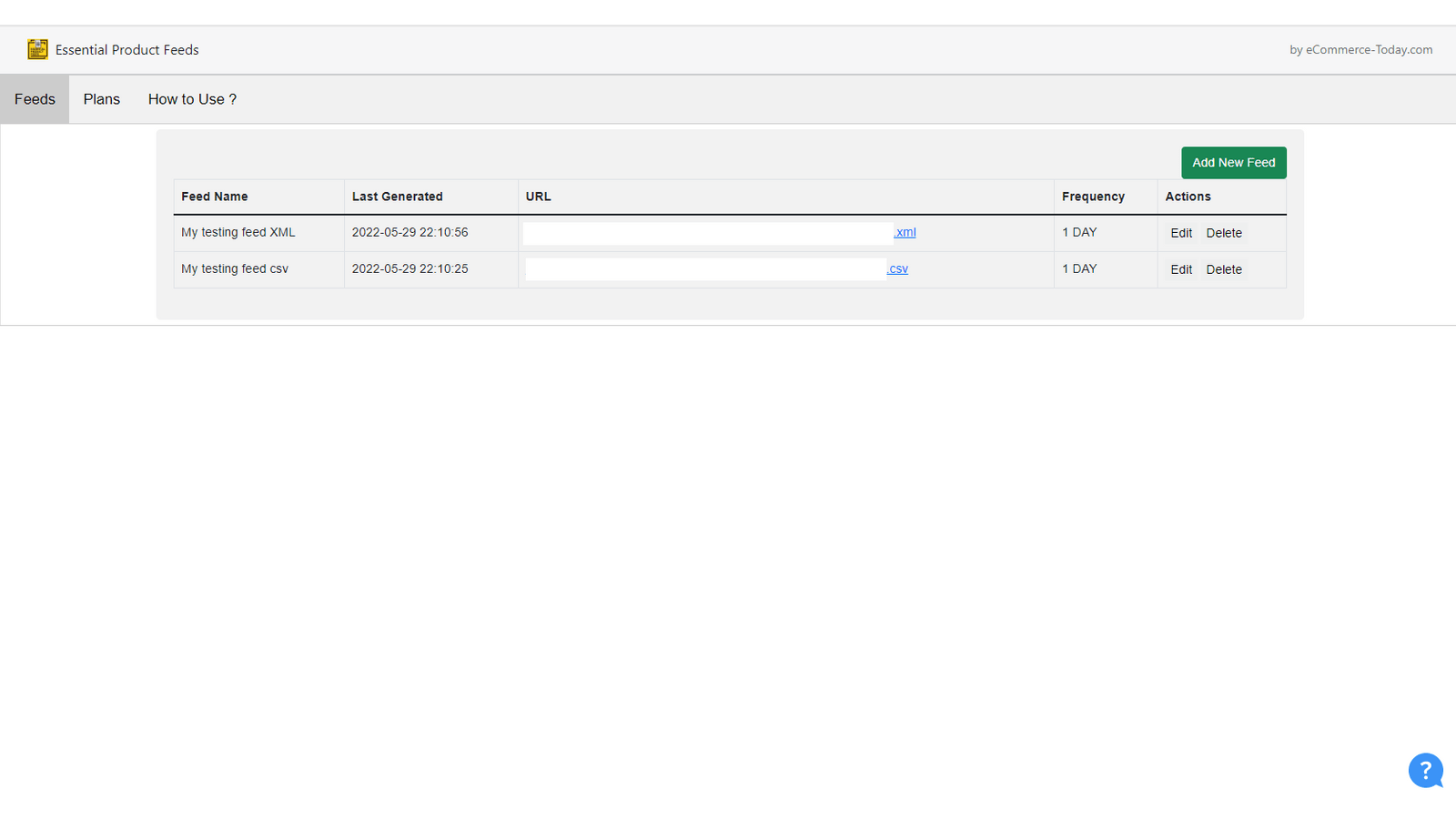Click the Add New Feed button
This screenshot has height=819, width=1456.
tap(1233, 162)
